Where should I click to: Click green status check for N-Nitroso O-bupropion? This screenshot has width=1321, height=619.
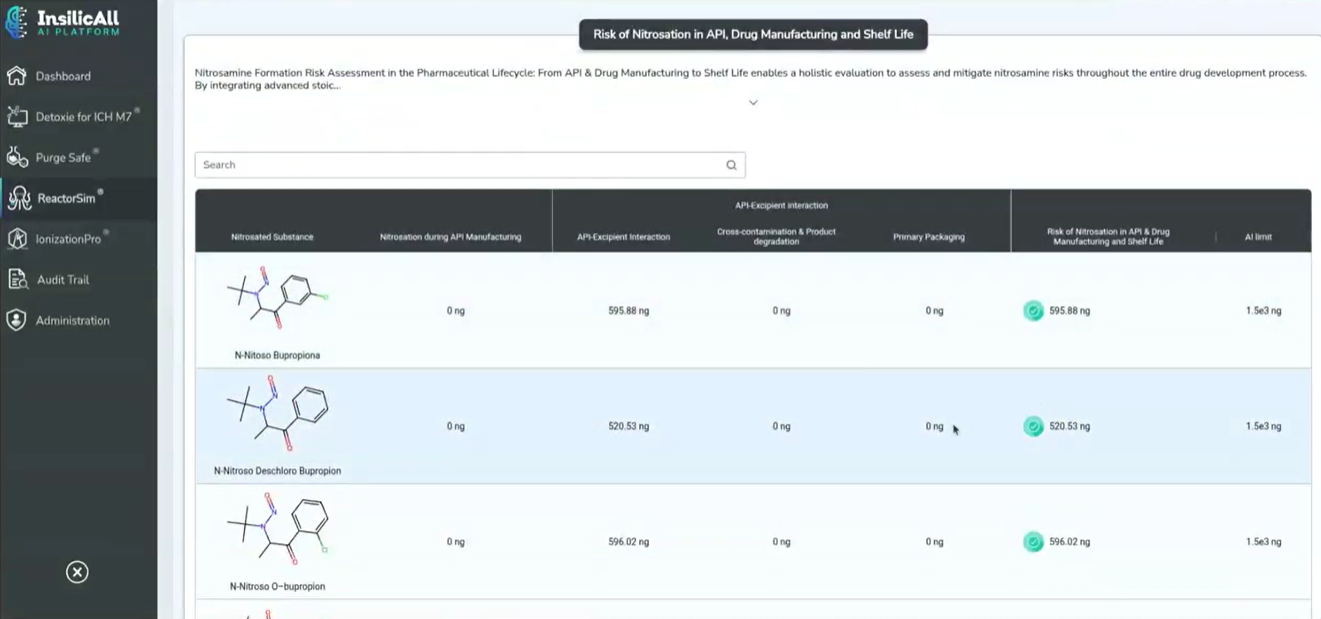tap(1033, 542)
